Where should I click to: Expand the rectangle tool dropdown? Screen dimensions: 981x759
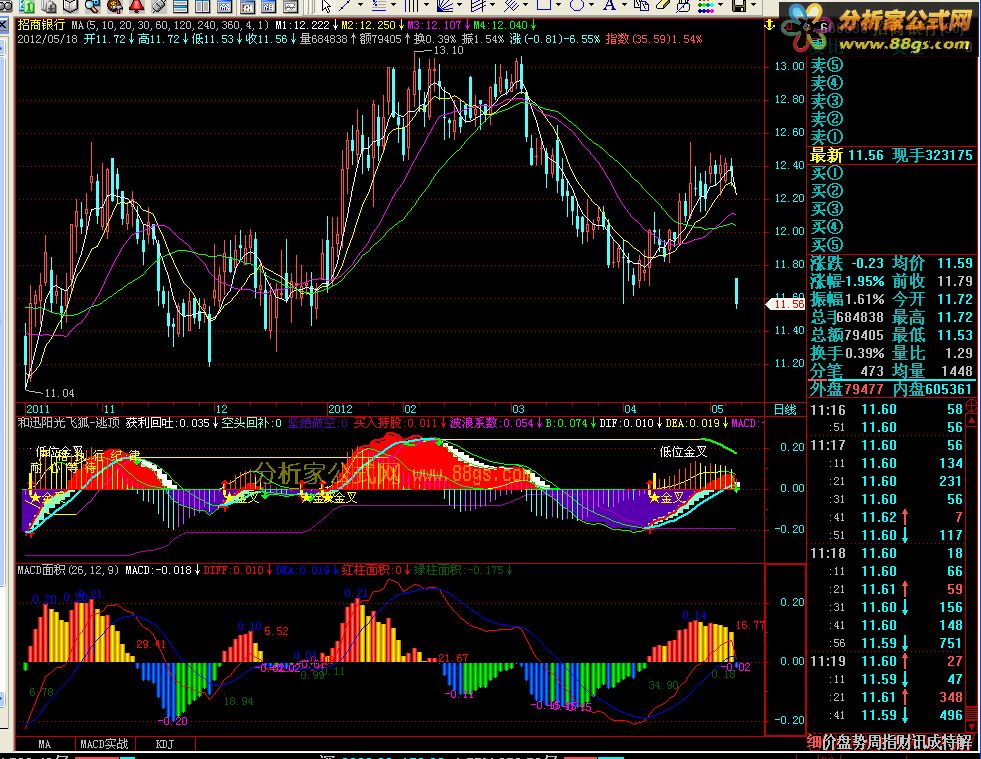[558, 5]
